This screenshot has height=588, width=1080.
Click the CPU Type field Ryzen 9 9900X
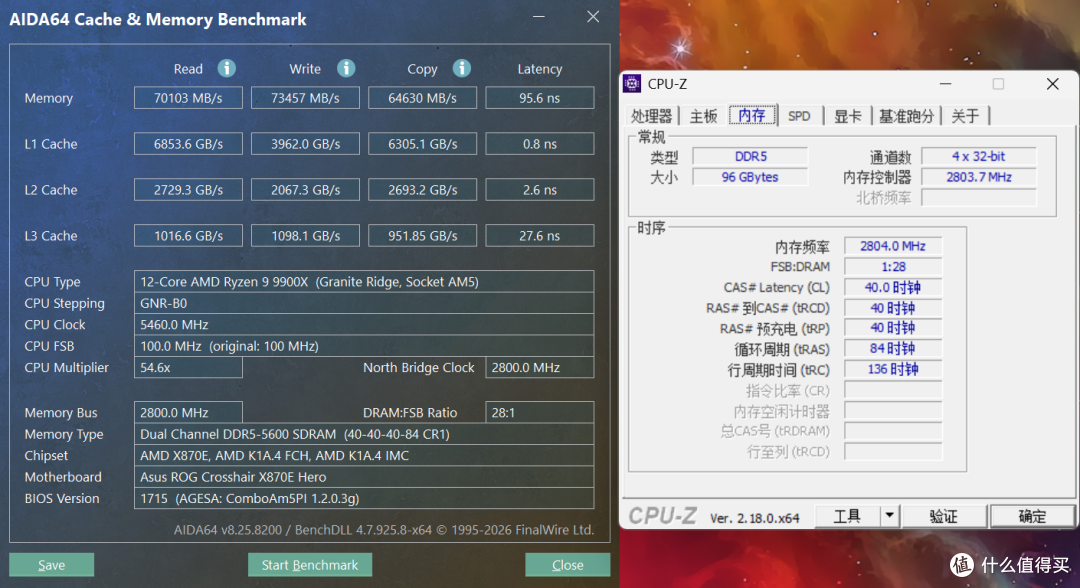point(364,282)
